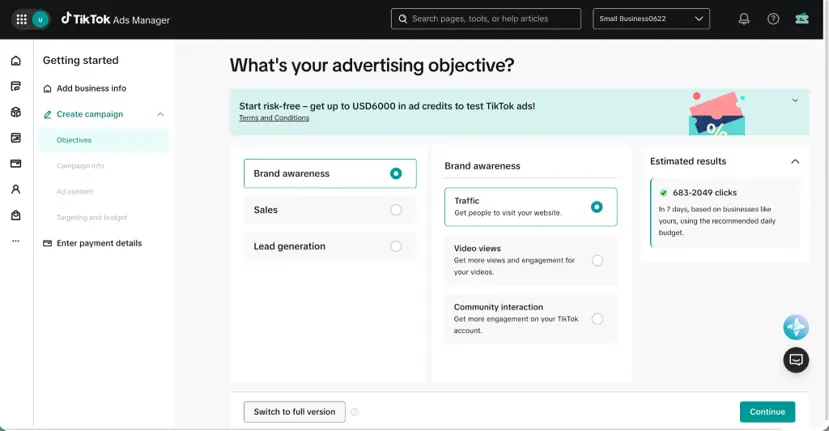Go to Objectives sub-step
This screenshot has width=829, height=431.
104,140
